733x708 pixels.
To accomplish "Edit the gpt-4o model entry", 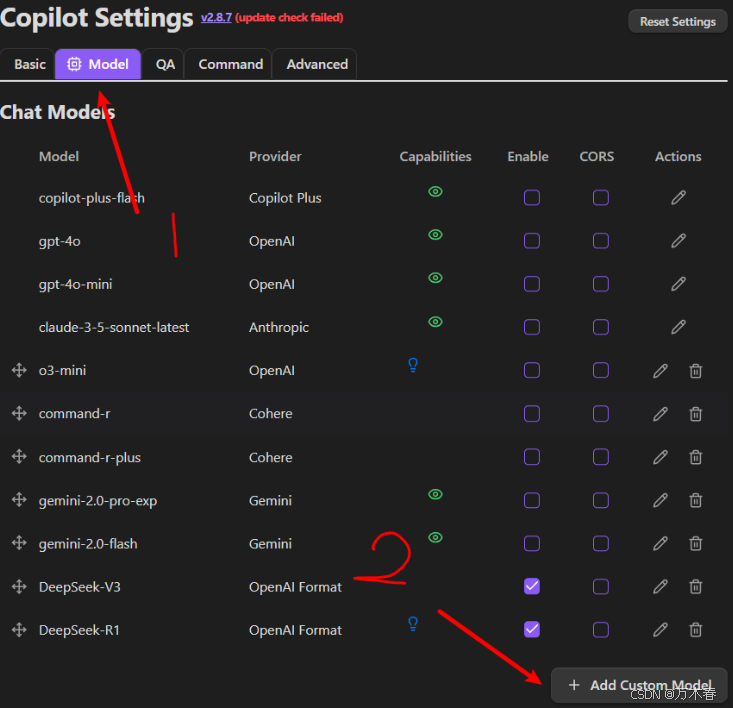I will (x=678, y=241).
